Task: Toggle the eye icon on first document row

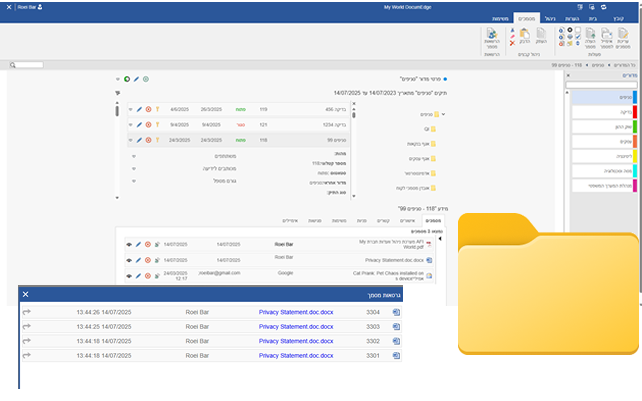Action: click(x=128, y=243)
